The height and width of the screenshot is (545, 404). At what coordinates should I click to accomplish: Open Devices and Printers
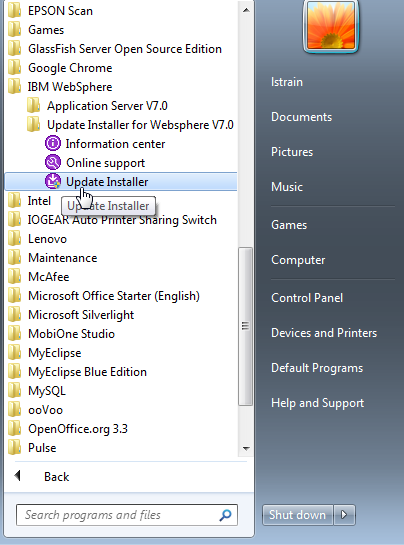click(324, 333)
